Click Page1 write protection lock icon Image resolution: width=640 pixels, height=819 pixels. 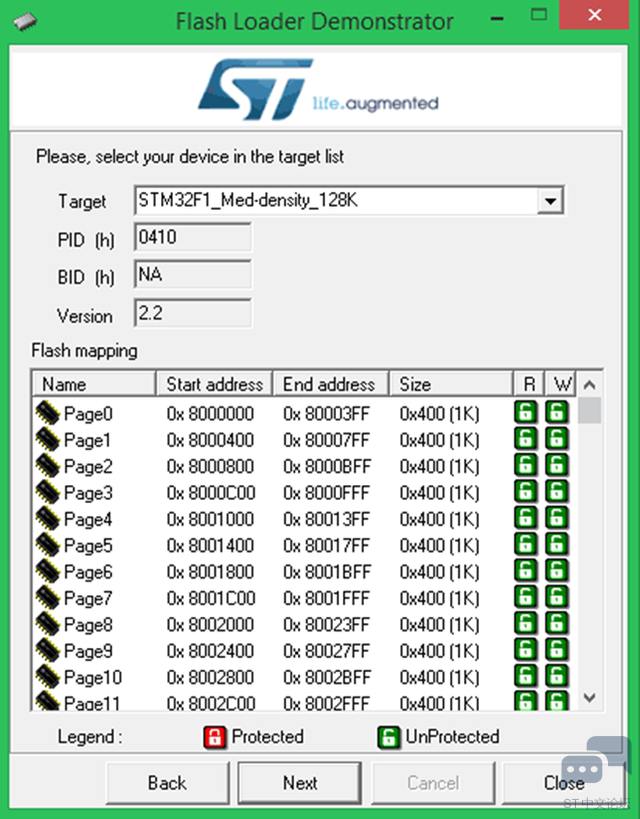click(557, 438)
